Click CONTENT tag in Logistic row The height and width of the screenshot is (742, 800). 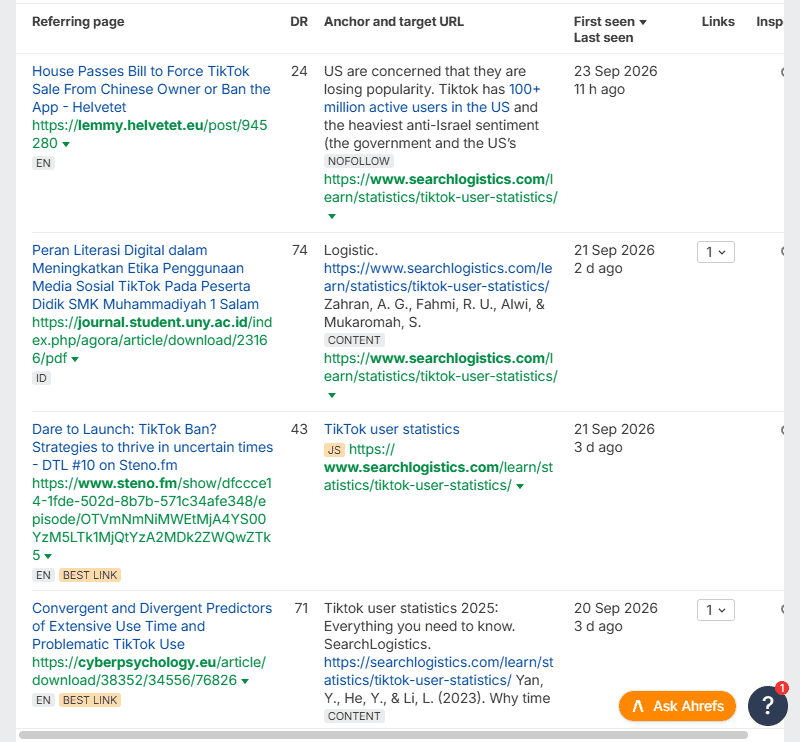[x=354, y=340]
